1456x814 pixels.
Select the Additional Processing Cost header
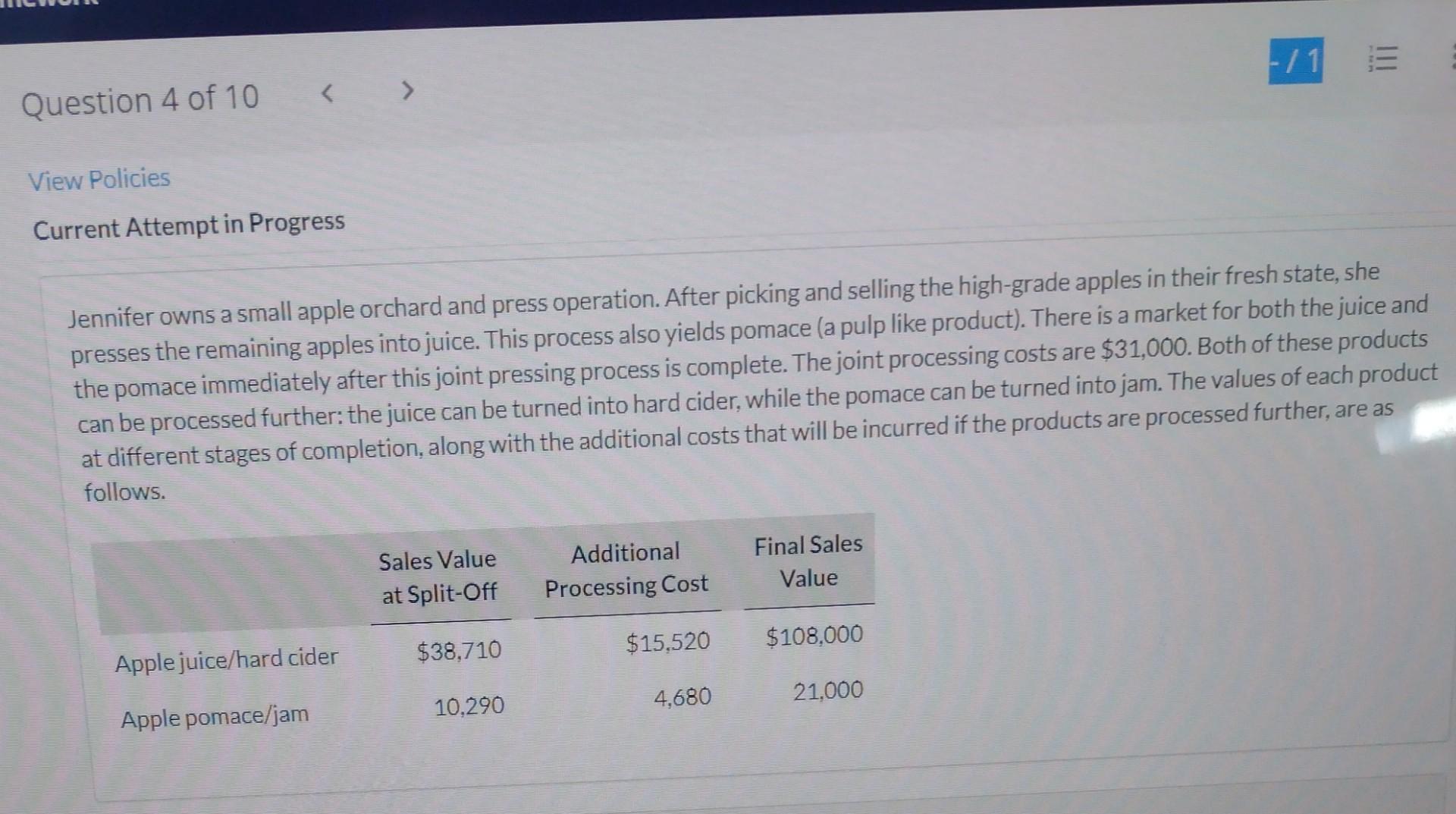click(626, 569)
